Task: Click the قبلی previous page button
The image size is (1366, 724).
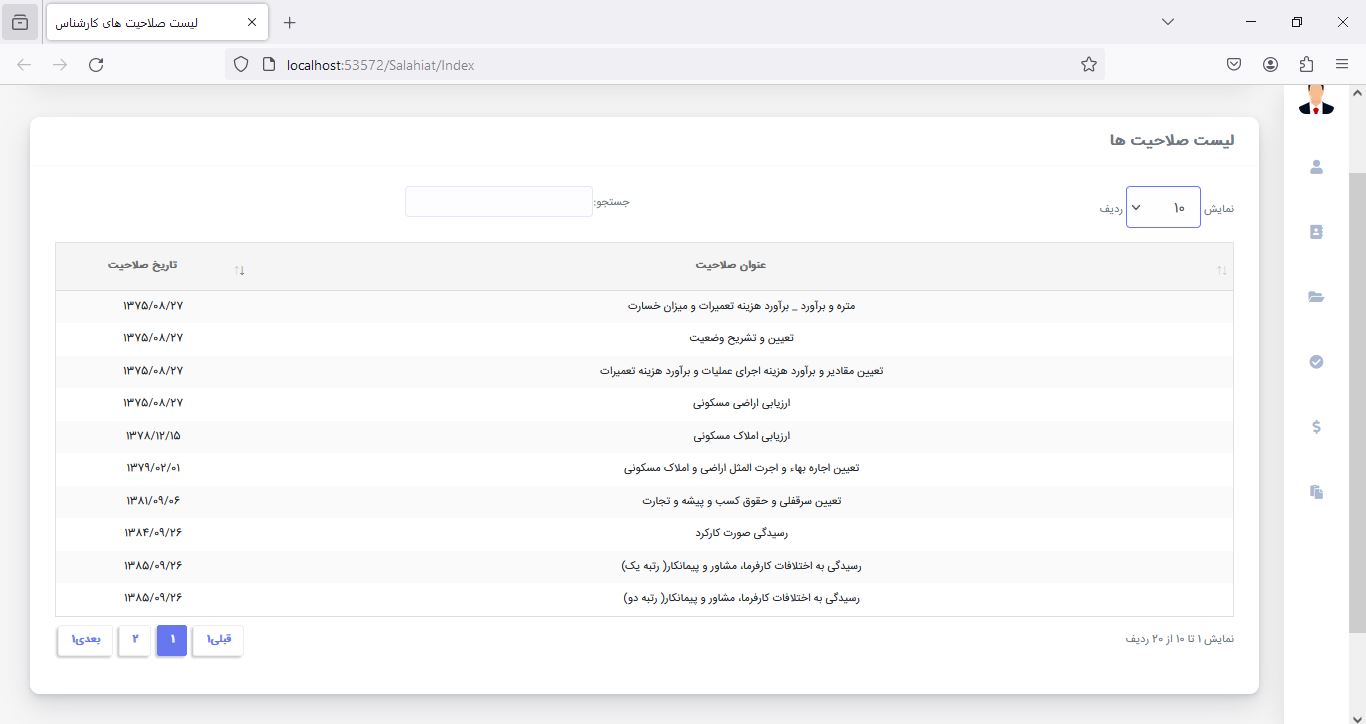Action: pos(218,640)
